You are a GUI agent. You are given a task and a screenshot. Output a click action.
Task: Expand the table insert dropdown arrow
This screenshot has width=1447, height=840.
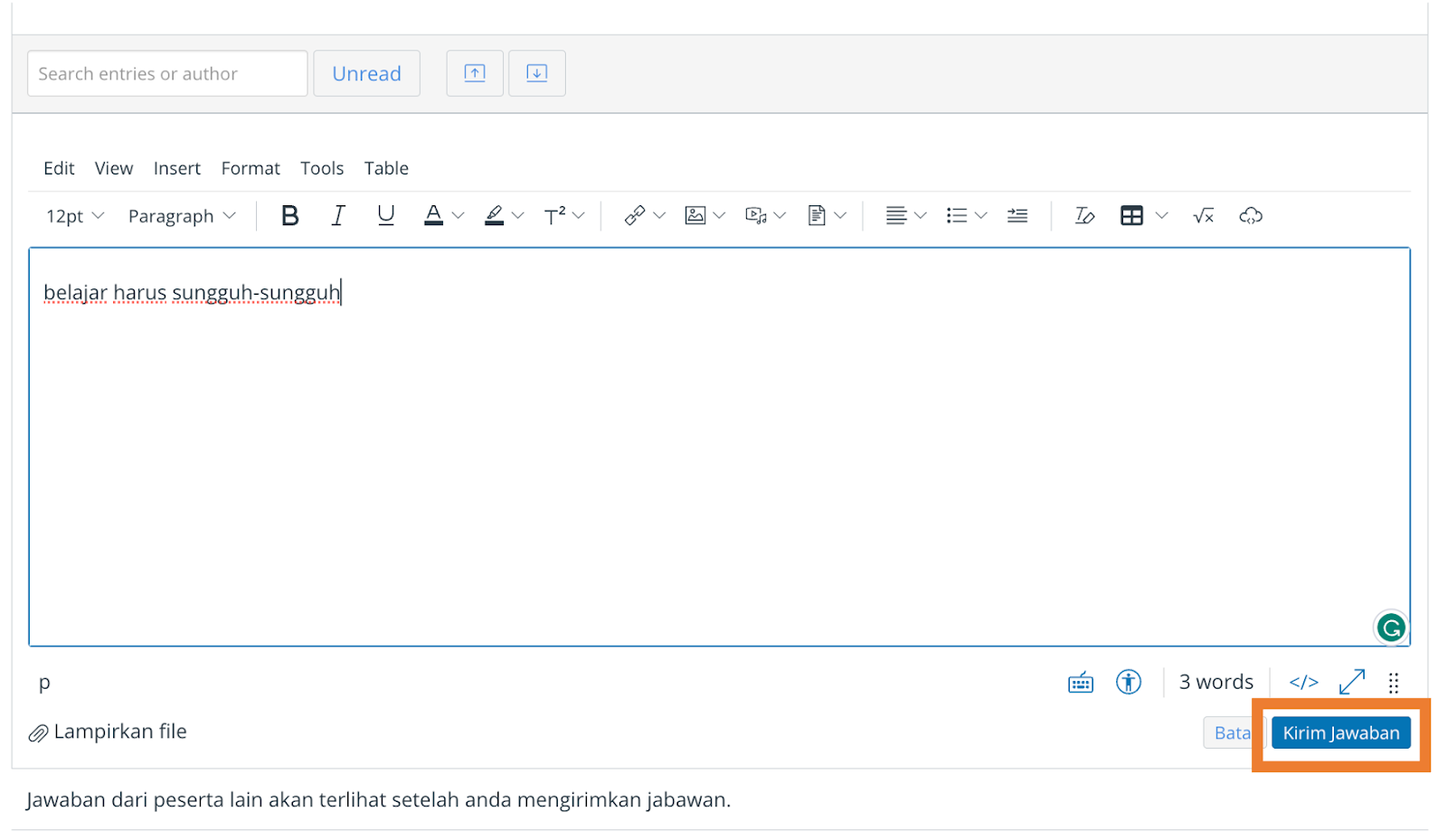pyautogui.click(x=1162, y=215)
